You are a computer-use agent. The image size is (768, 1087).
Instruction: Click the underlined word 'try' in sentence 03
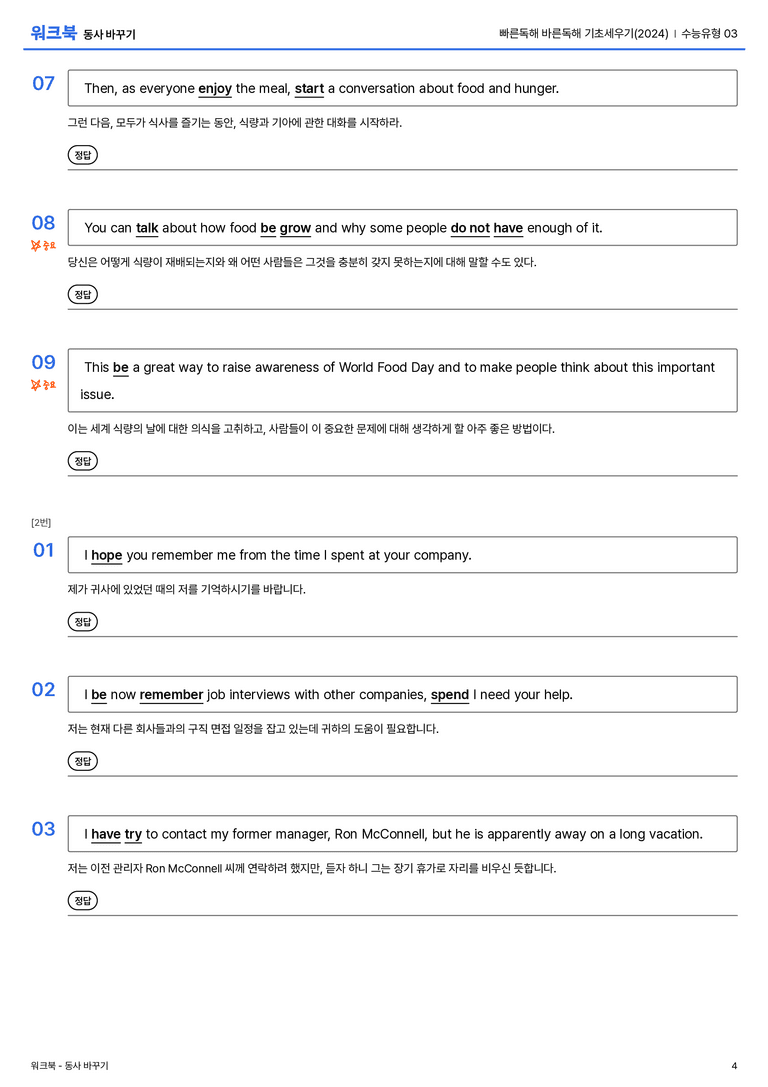[x=133, y=834]
